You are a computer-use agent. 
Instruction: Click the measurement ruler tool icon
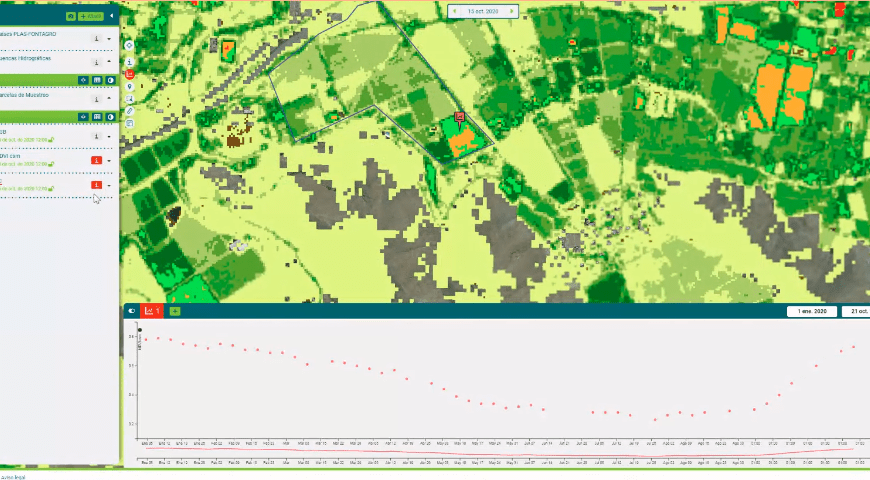coord(129,111)
